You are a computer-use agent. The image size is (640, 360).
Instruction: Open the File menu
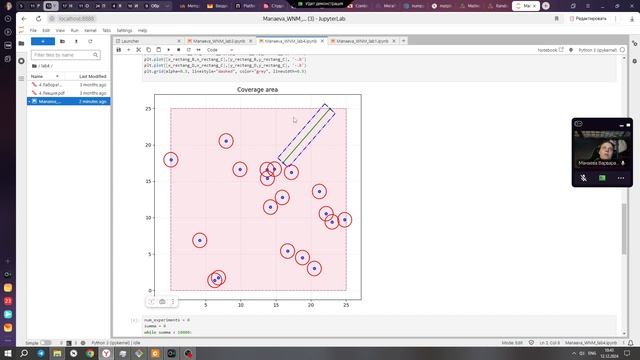click(x=33, y=30)
